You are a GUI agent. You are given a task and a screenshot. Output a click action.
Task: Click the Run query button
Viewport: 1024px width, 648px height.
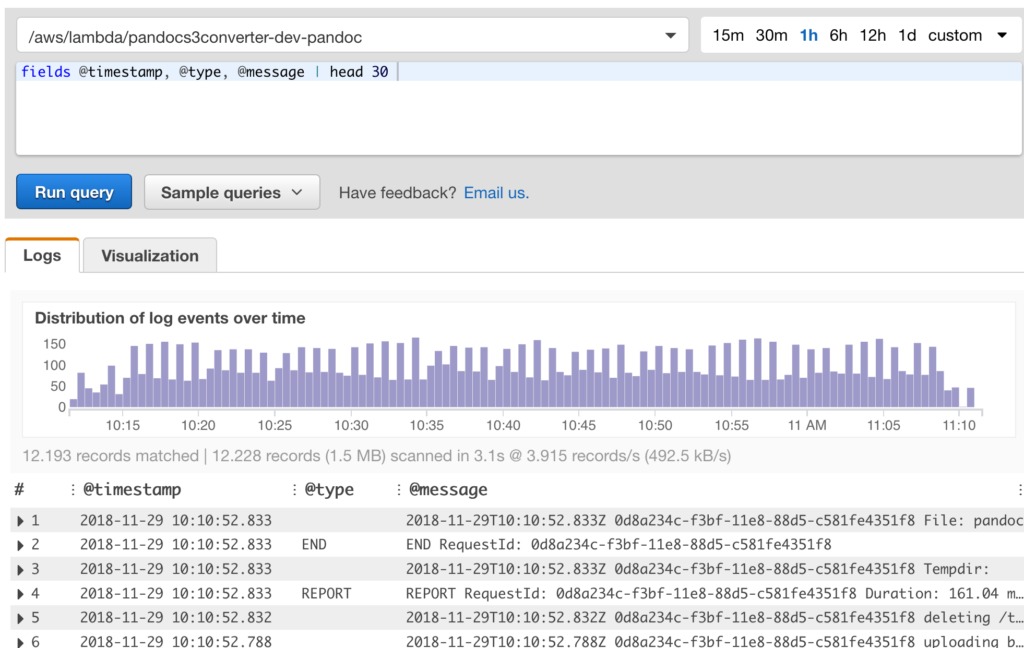pyautogui.click(x=74, y=192)
